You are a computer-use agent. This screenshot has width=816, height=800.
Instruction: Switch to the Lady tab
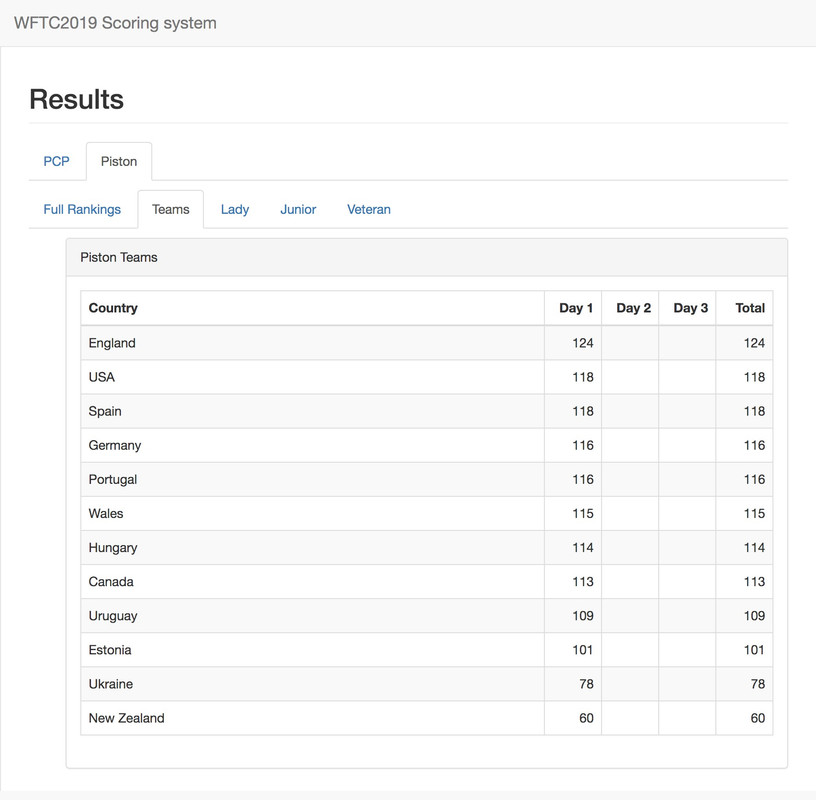point(235,209)
